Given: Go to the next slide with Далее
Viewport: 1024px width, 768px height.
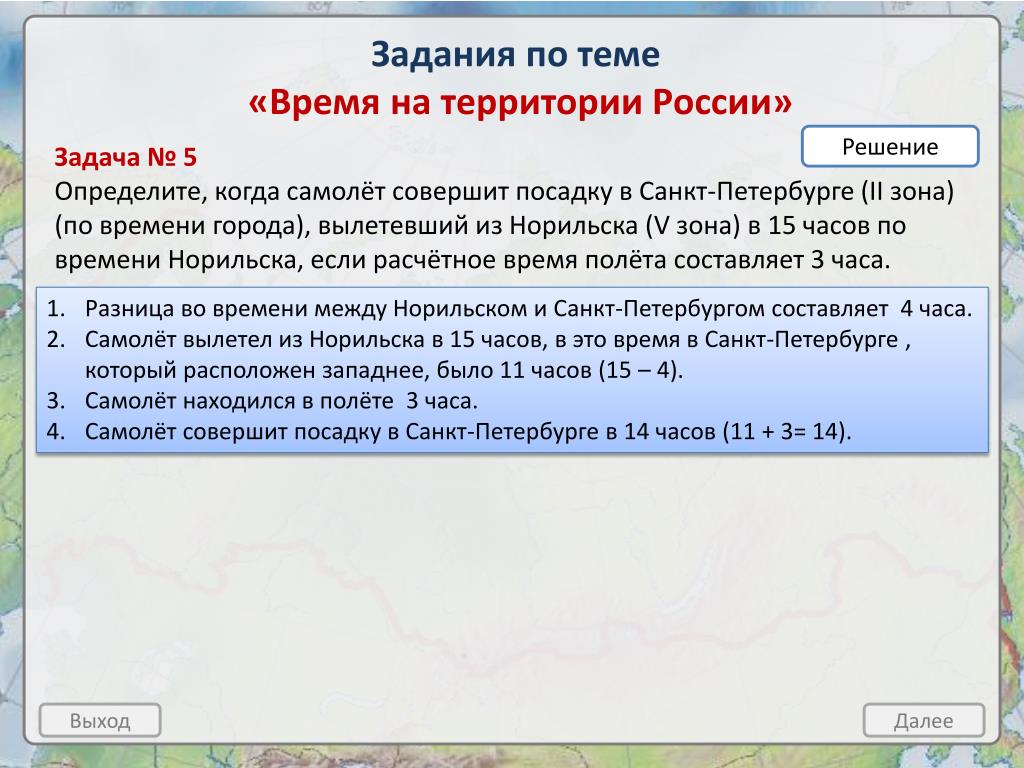Looking at the screenshot, I should (923, 720).
